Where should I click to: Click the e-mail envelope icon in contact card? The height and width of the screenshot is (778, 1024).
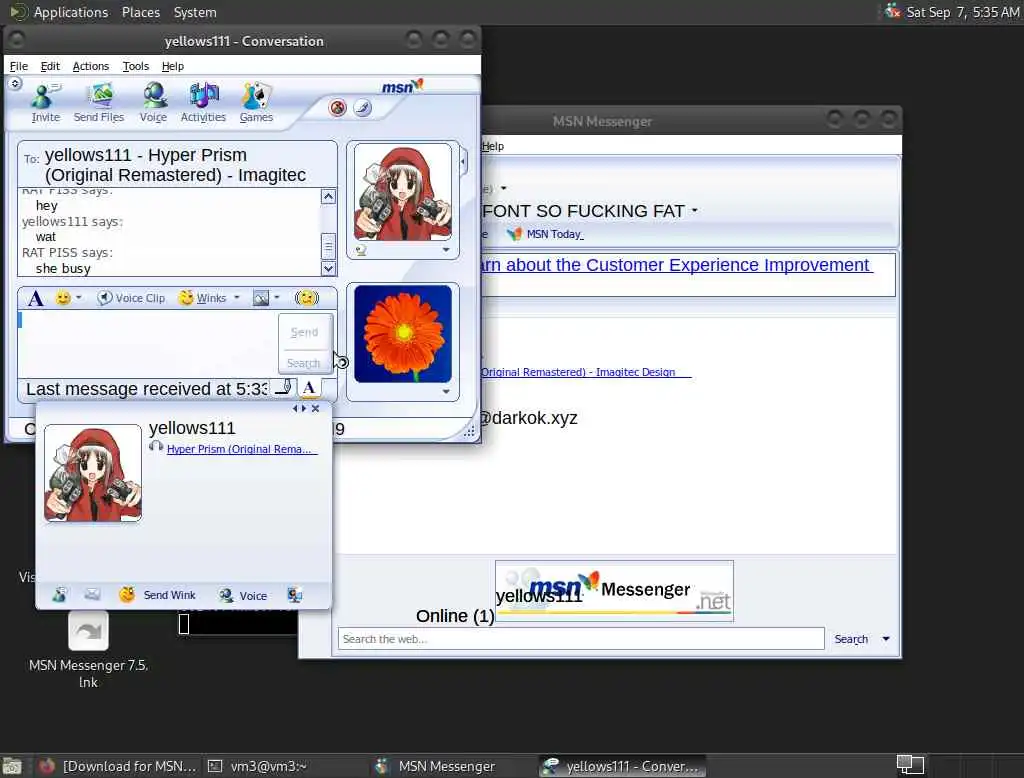tap(92, 594)
